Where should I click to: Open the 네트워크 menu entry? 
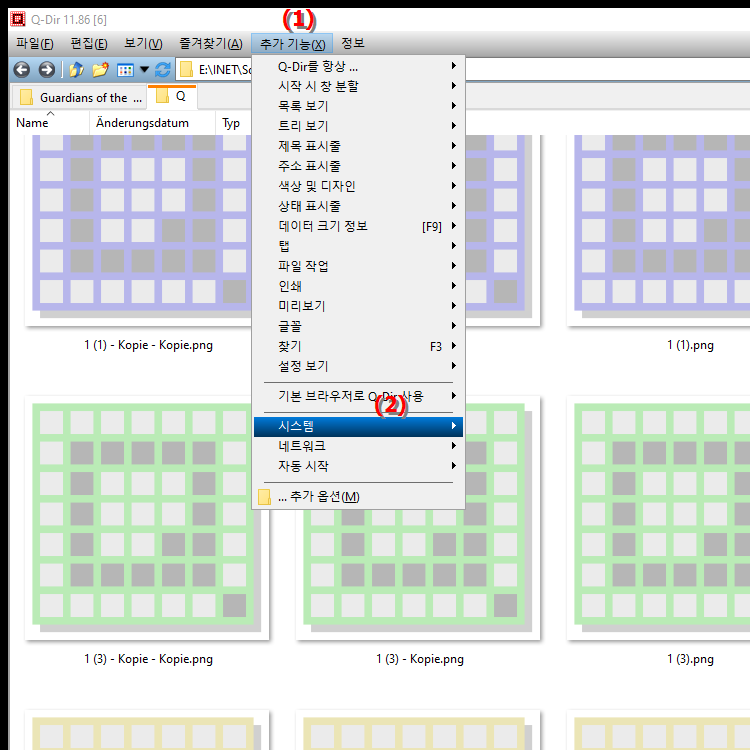[358, 446]
